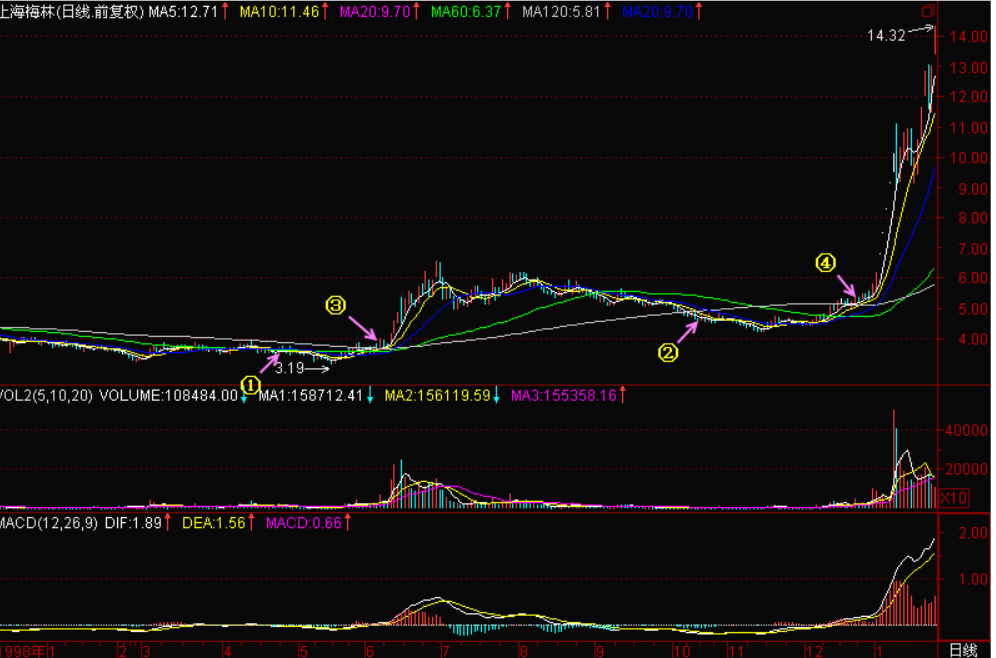The width and height of the screenshot is (996, 658).
Task: Open the 日线 period selector at bottom right
Action: (x=963, y=650)
